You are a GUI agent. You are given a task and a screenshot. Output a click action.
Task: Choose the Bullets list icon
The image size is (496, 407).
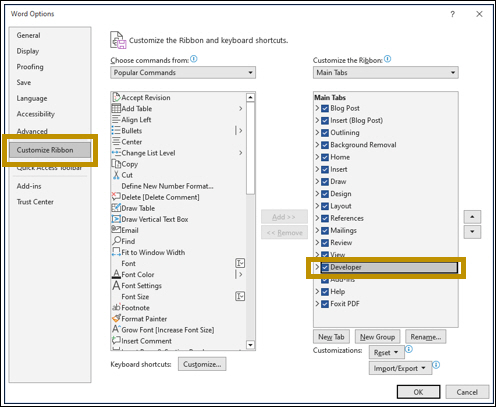point(116,130)
